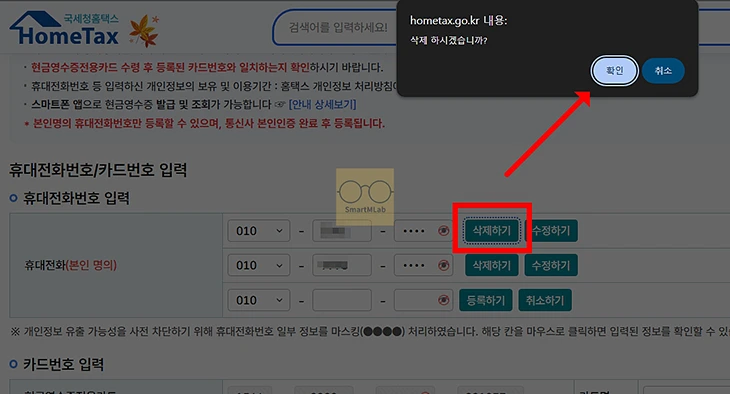Click the 등록하기 button
This screenshot has width=730, height=394.
(x=486, y=300)
